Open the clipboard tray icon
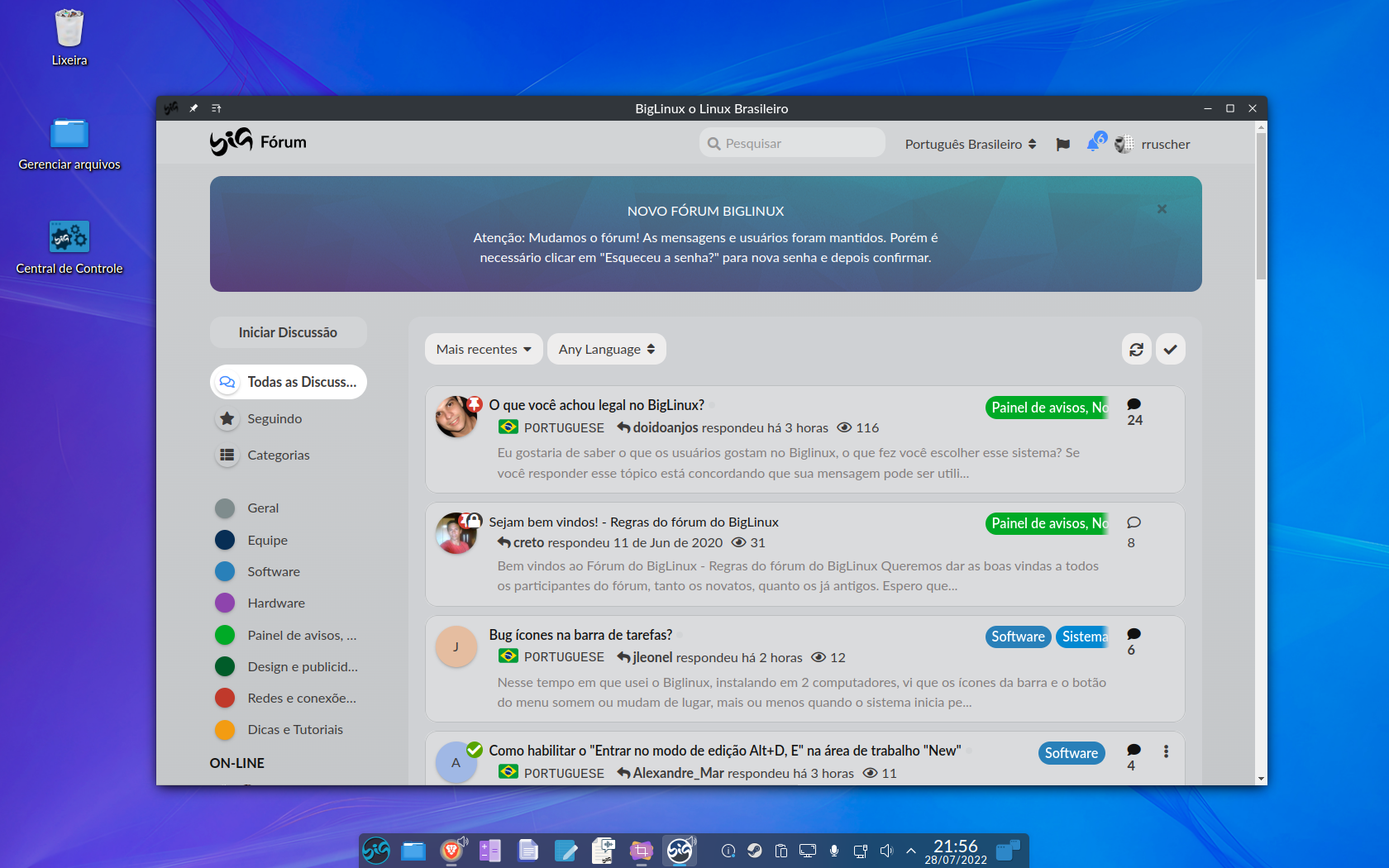1389x868 pixels. click(x=781, y=851)
